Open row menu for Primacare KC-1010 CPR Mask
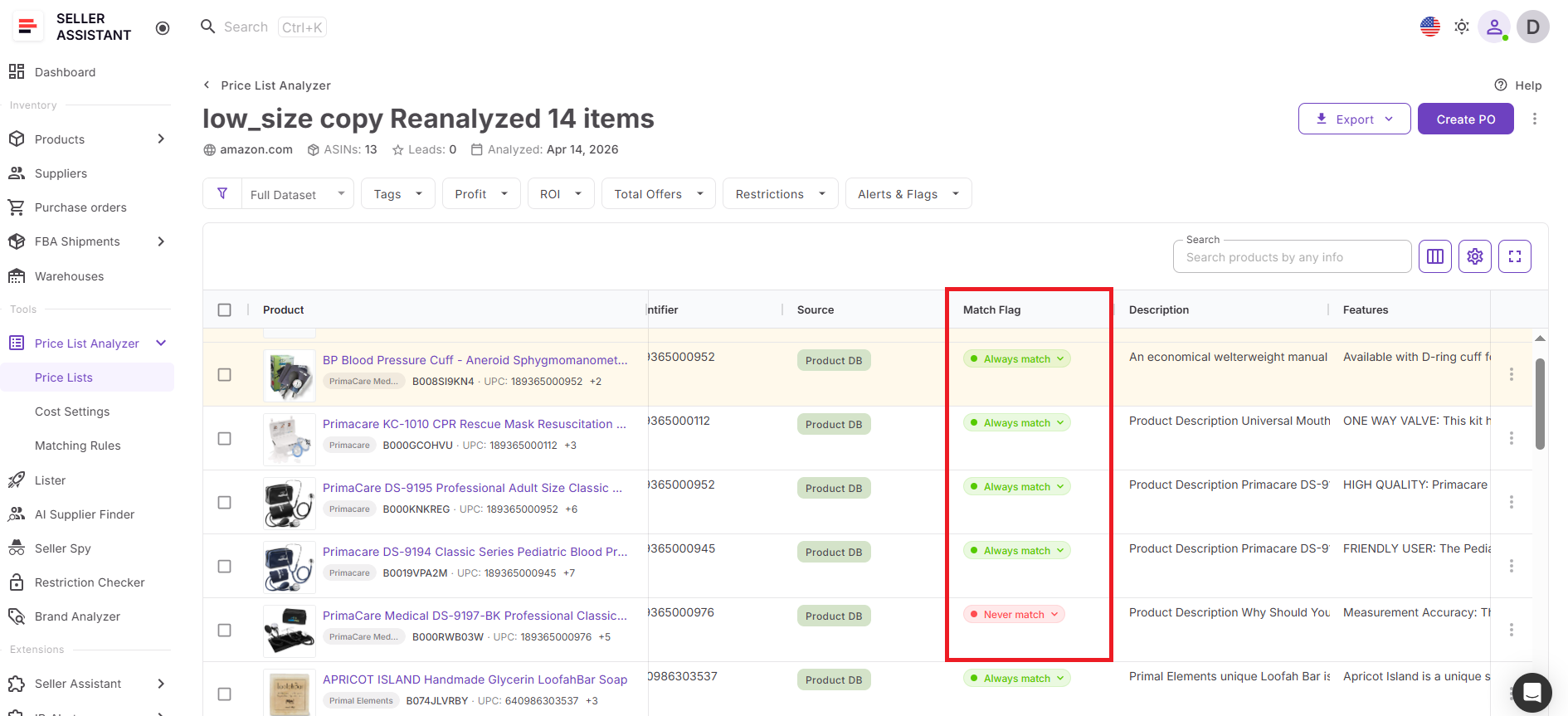 [1512, 438]
